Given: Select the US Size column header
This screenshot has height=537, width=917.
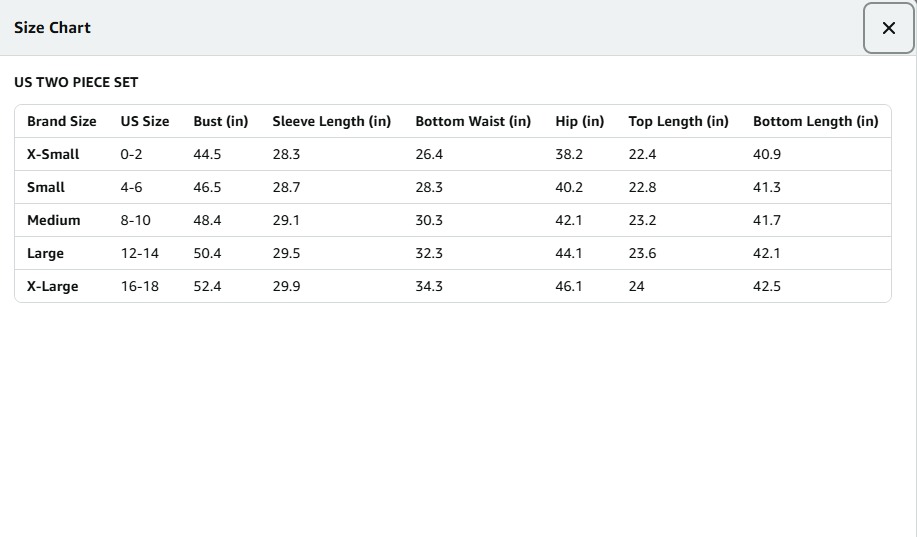Looking at the screenshot, I should point(145,121).
